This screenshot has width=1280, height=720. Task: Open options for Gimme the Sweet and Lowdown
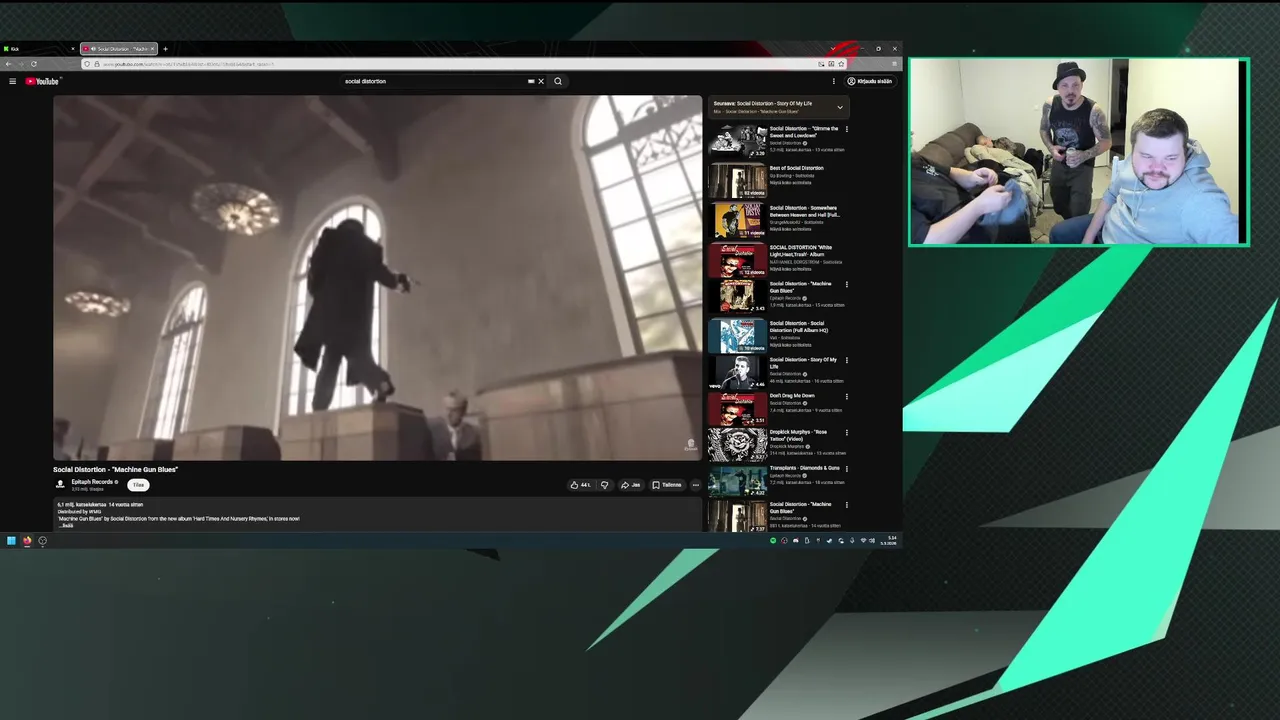847,129
